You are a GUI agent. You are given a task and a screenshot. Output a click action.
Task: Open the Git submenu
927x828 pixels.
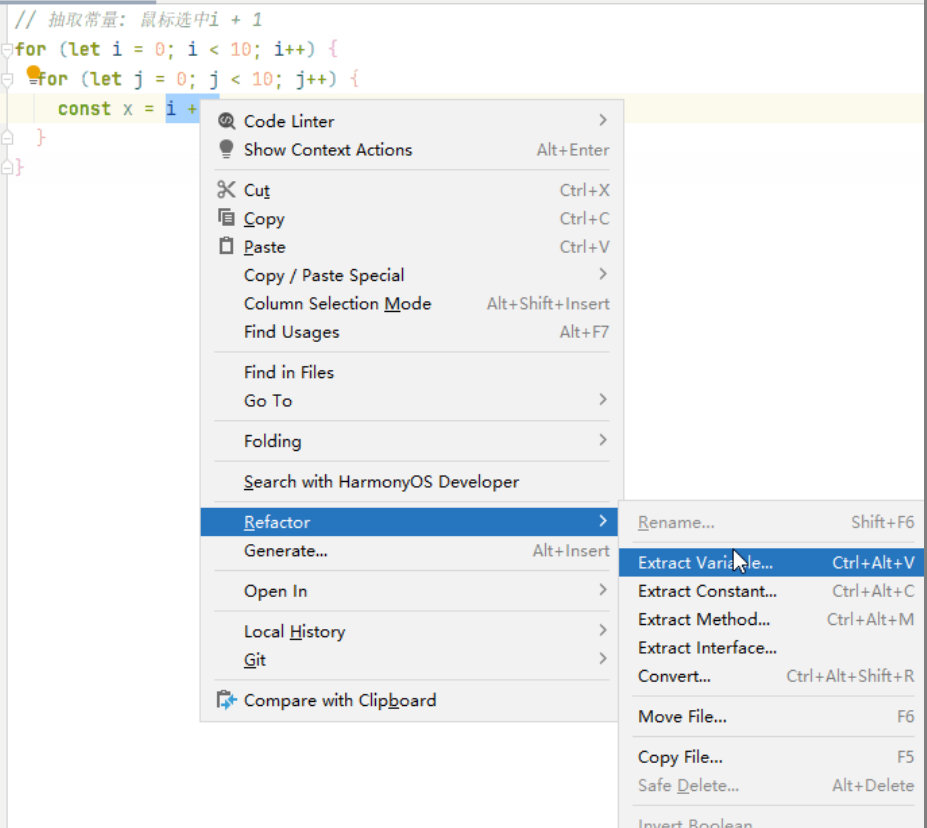click(x=409, y=660)
